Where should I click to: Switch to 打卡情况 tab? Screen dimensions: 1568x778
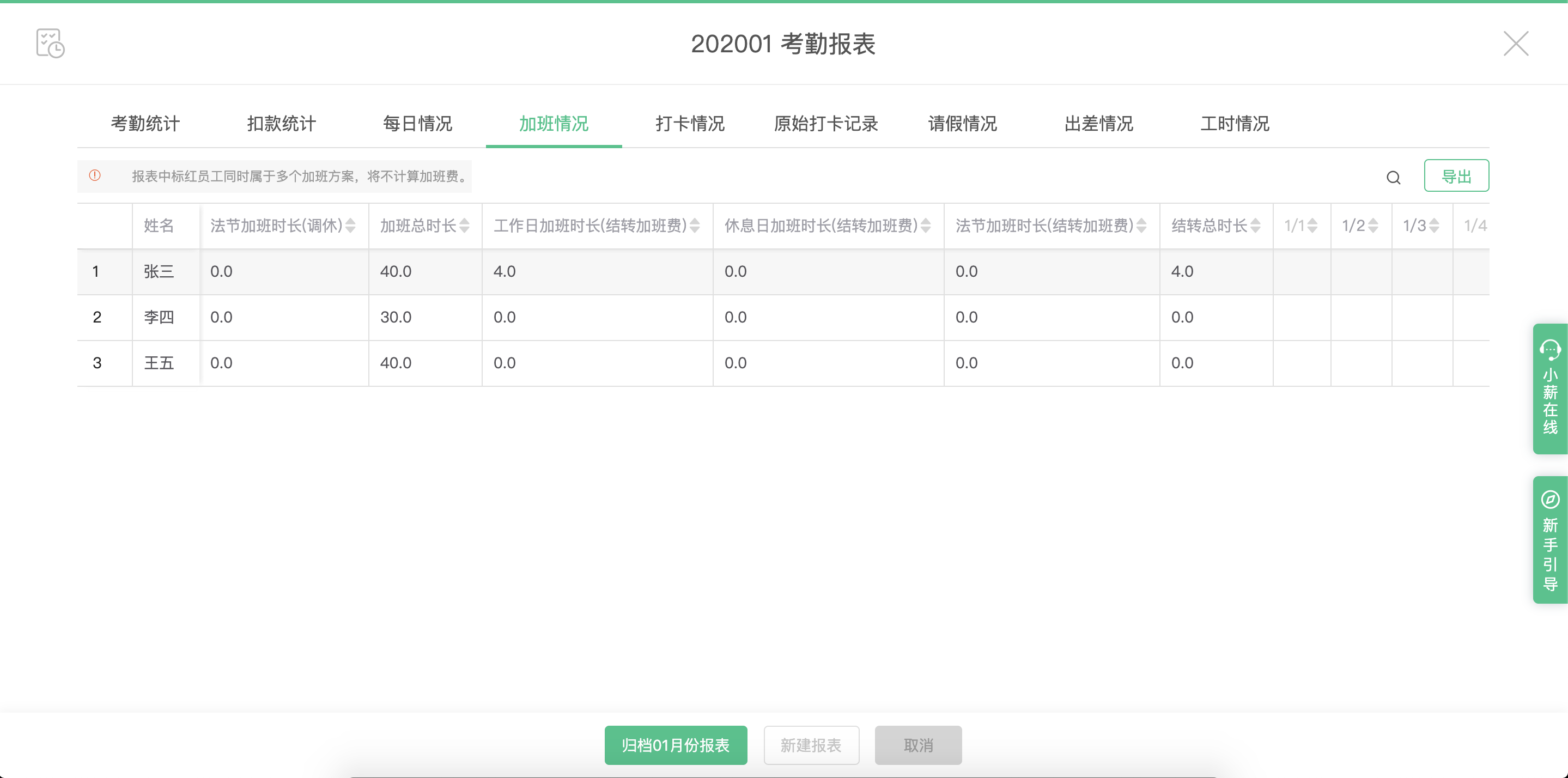[x=690, y=124]
